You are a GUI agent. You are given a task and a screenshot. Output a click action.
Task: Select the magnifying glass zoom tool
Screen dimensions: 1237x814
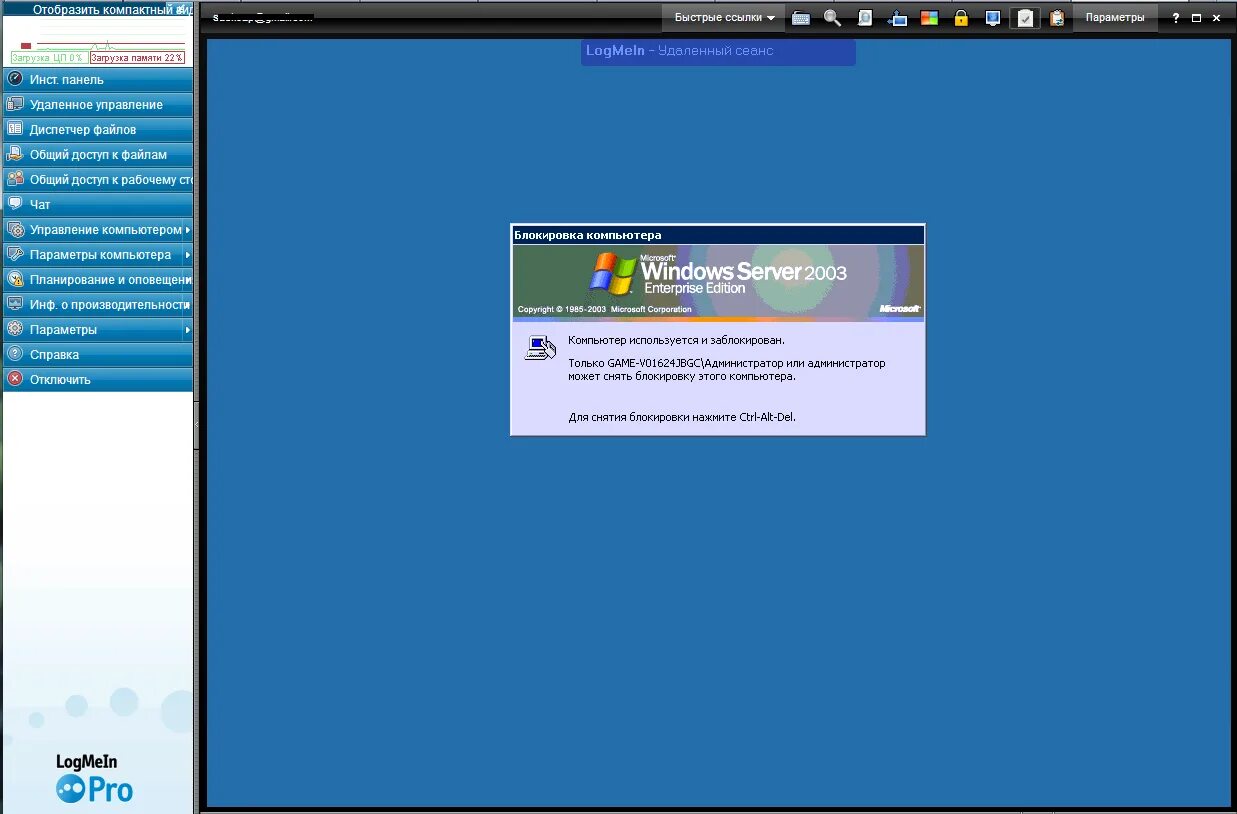point(832,18)
